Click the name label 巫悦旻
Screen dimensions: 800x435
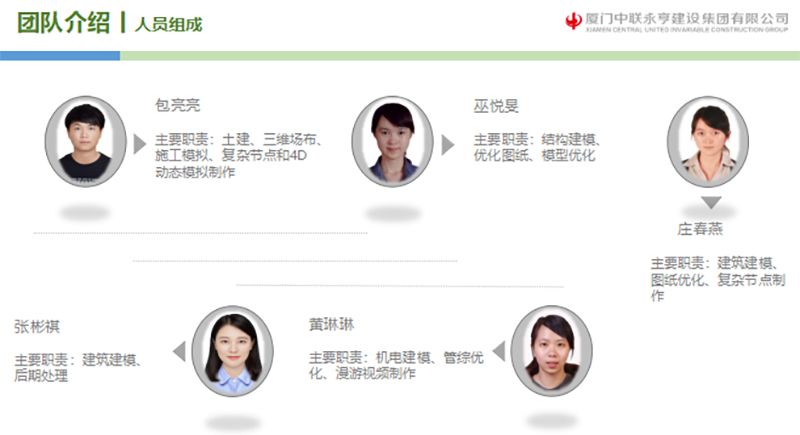coord(496,106)
